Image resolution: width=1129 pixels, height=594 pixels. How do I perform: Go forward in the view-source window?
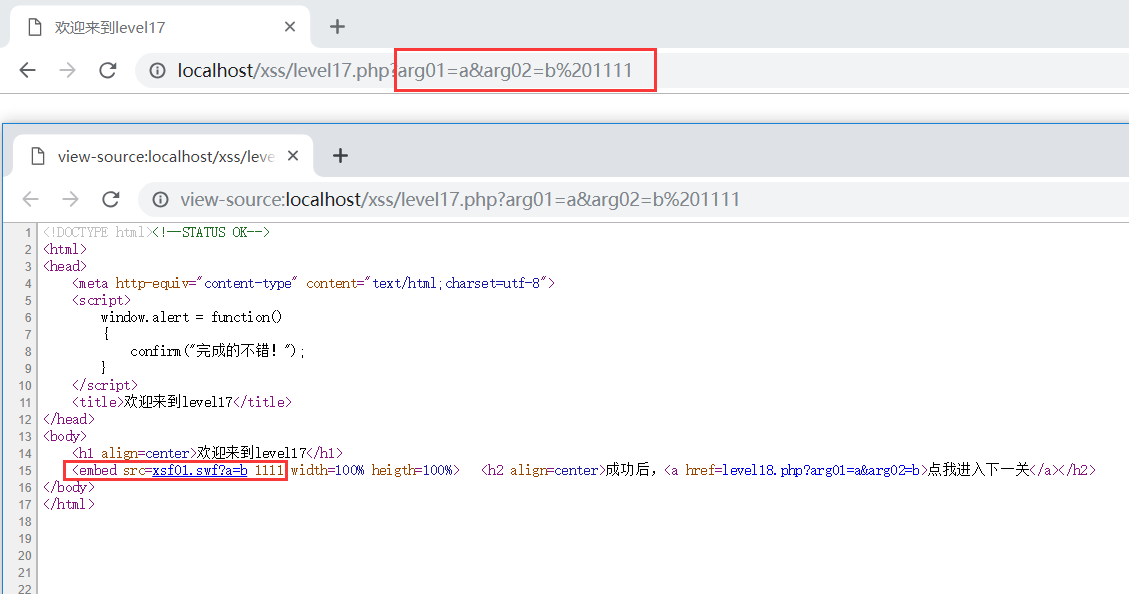click(70, 199)
